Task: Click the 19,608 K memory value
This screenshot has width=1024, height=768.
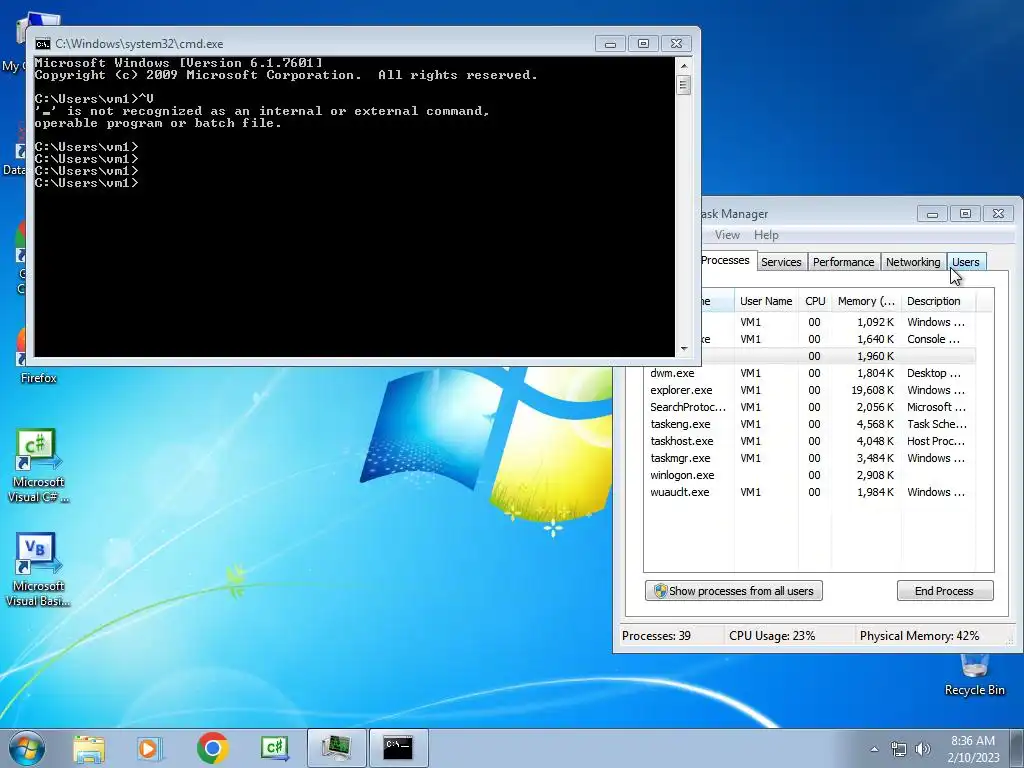Action: pos(872,390)
